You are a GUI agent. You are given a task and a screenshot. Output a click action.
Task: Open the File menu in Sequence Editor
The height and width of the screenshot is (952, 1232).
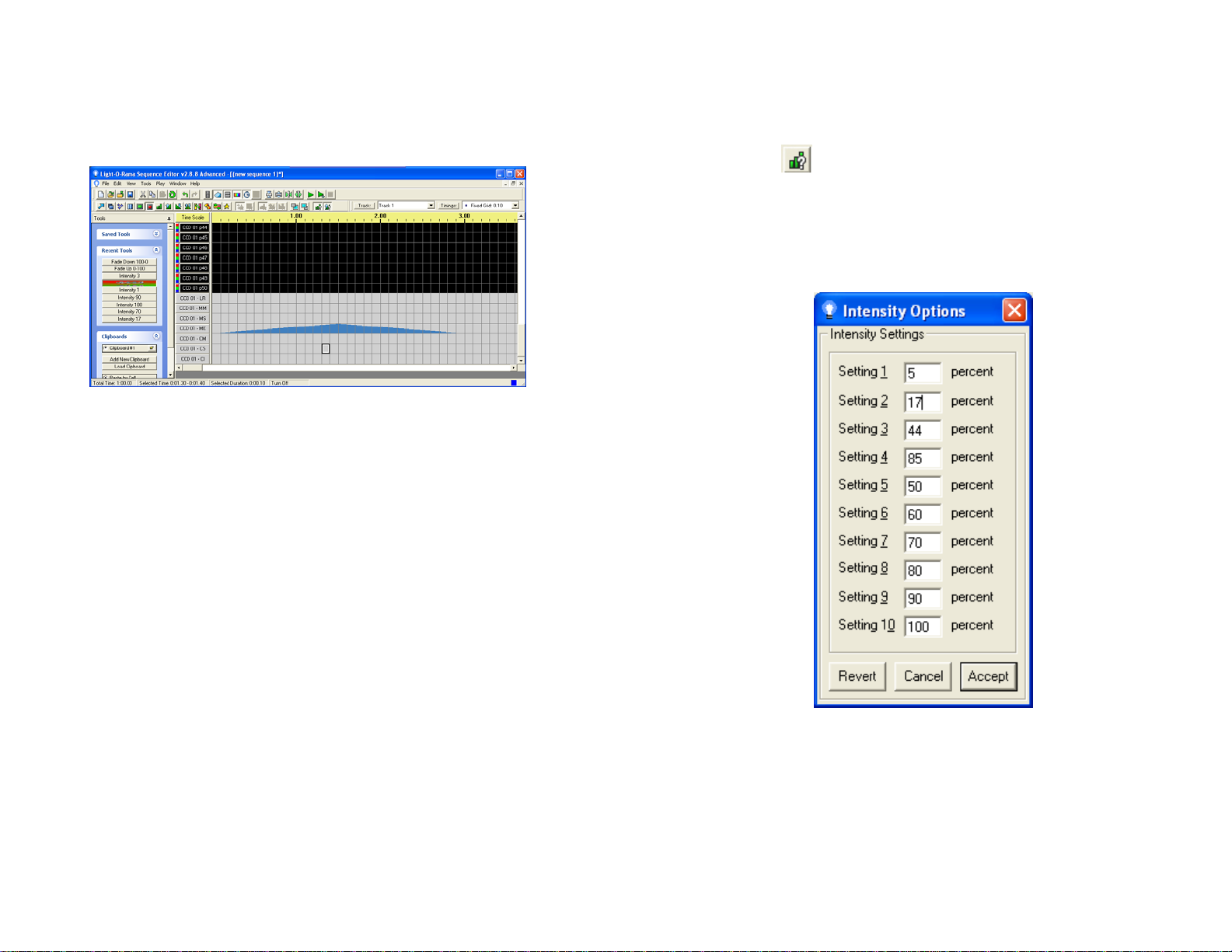tap(106, 183)
